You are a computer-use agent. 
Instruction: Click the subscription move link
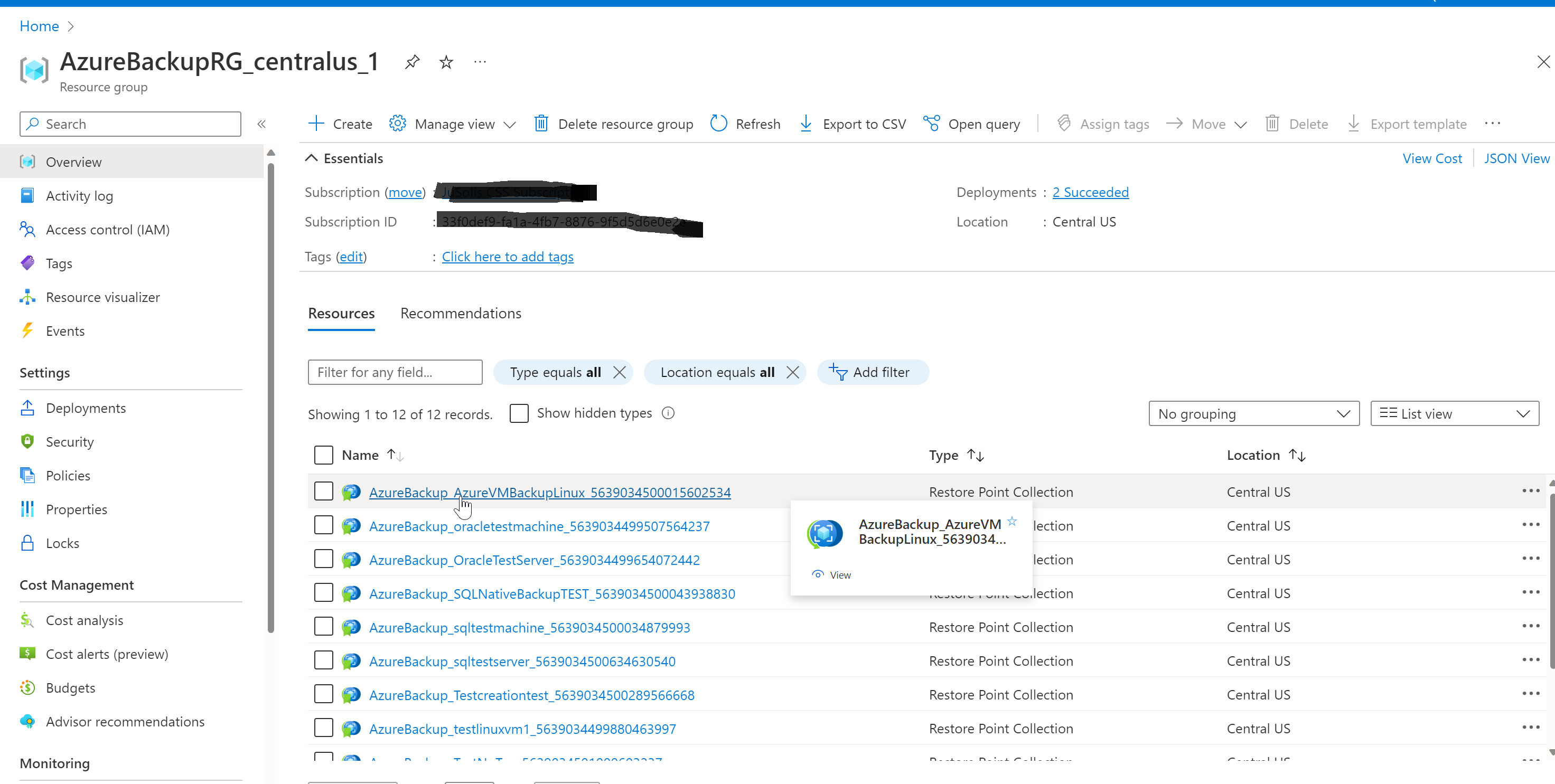click(405, 192)
